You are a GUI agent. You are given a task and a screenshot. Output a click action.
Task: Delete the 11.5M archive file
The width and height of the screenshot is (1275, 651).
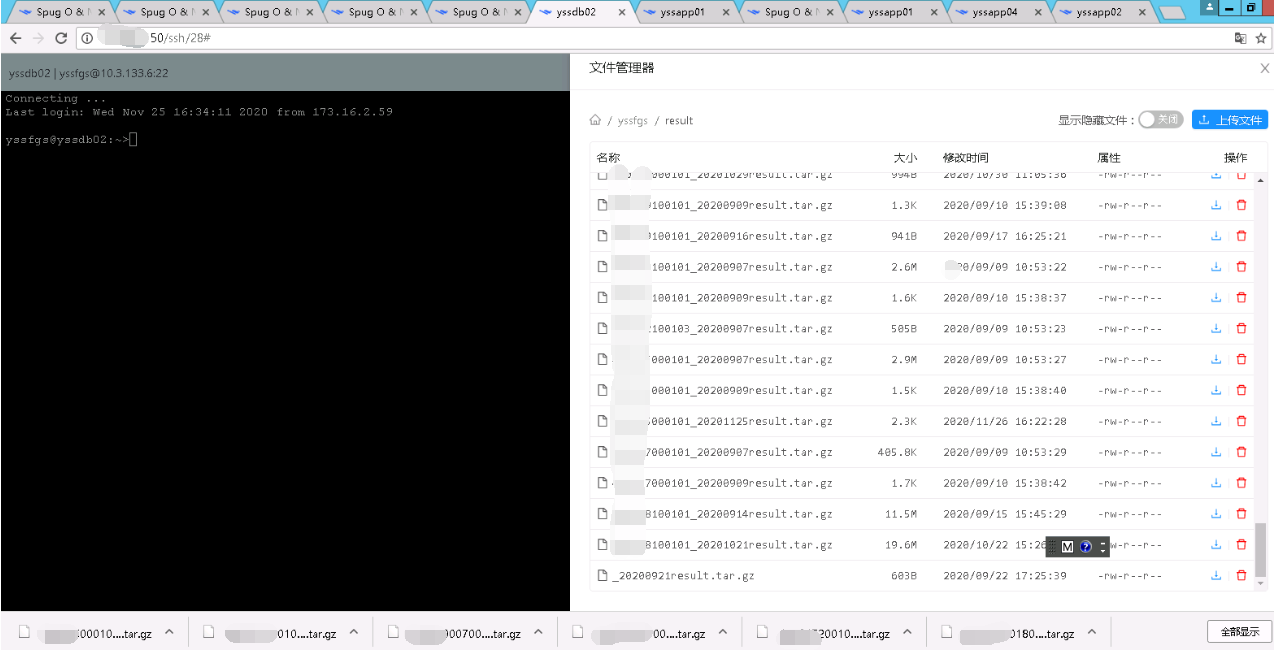1241,514
